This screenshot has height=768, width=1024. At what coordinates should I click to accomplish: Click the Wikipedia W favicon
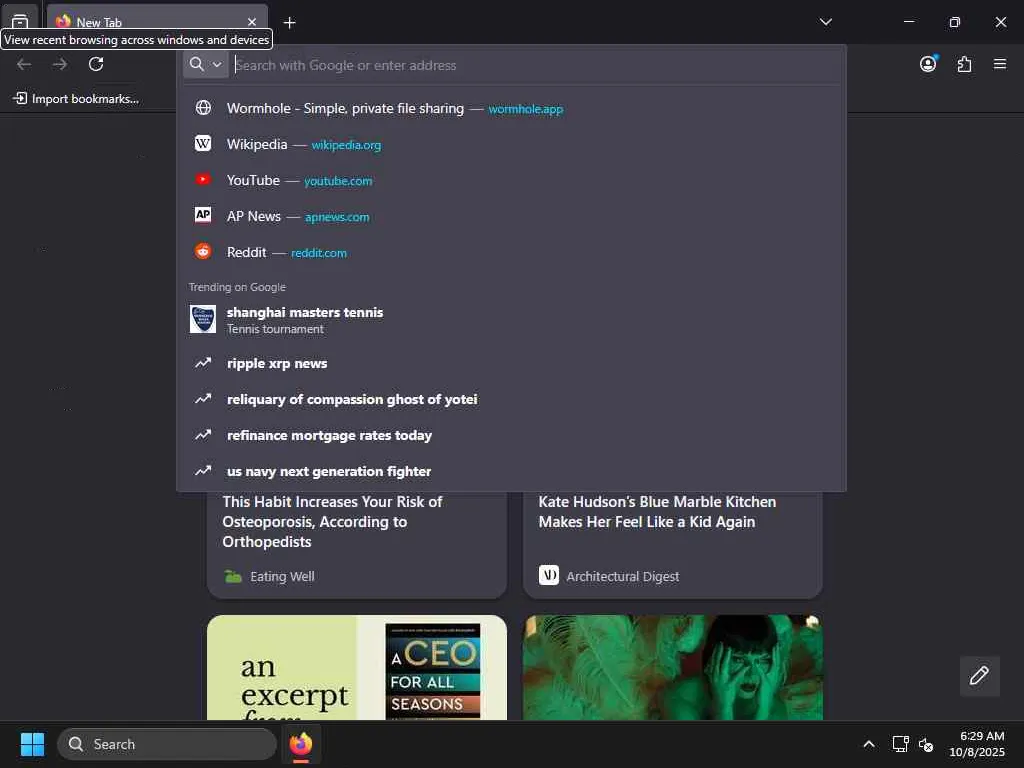point(203,144)
